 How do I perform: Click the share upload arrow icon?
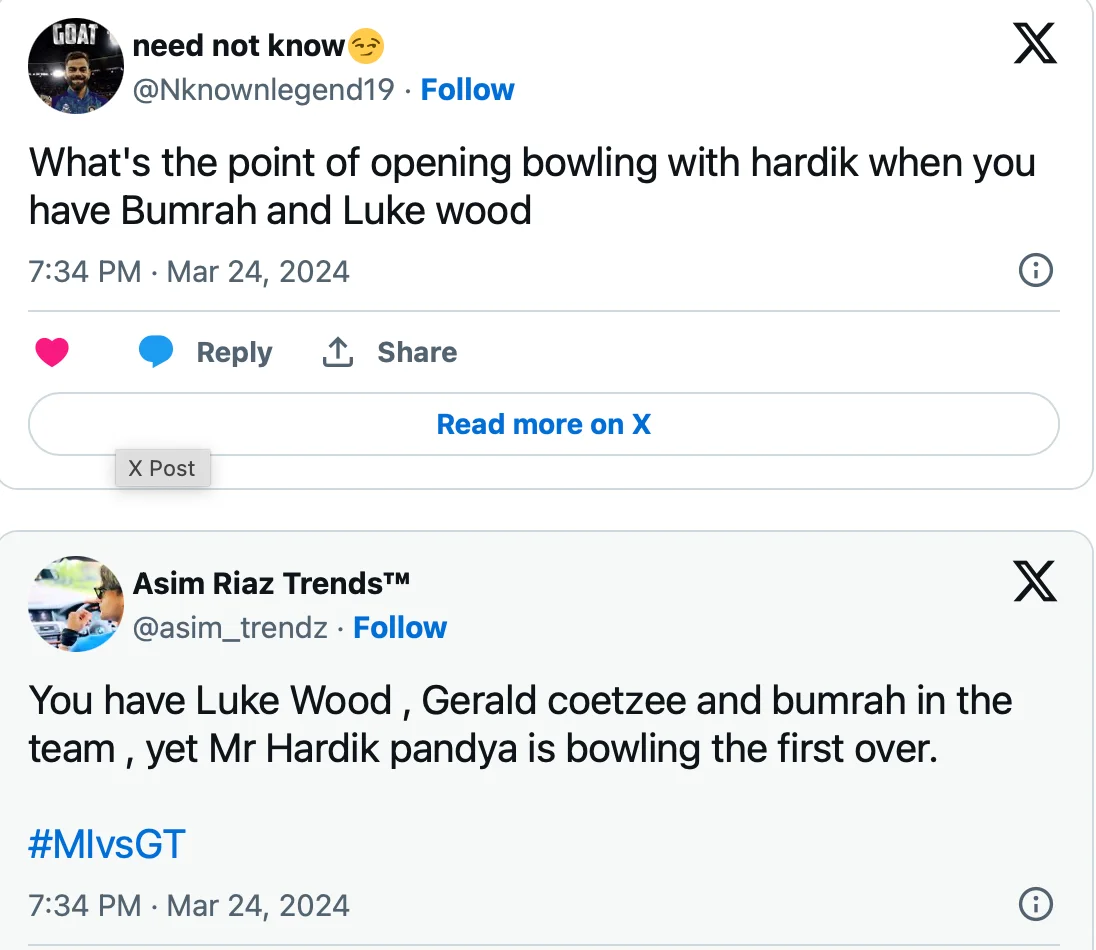coord(338,352)
